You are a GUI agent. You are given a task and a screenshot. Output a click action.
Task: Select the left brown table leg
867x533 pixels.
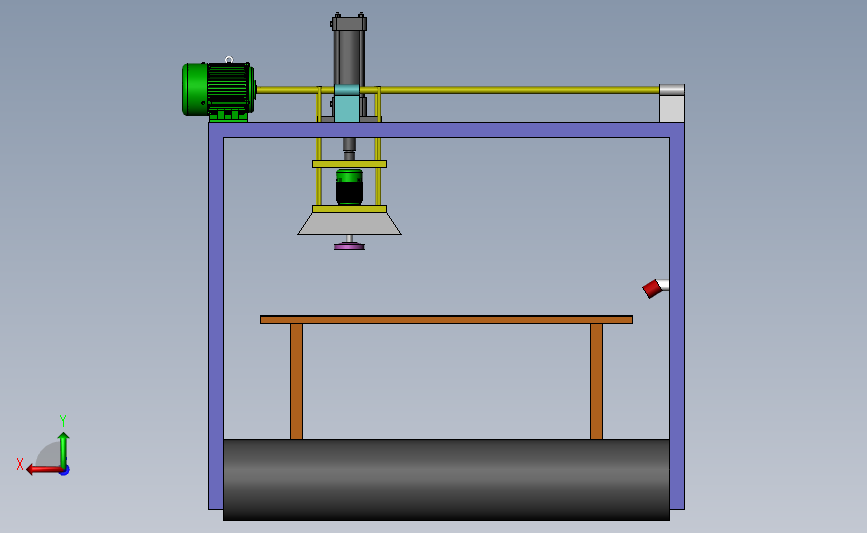(296, 382)
